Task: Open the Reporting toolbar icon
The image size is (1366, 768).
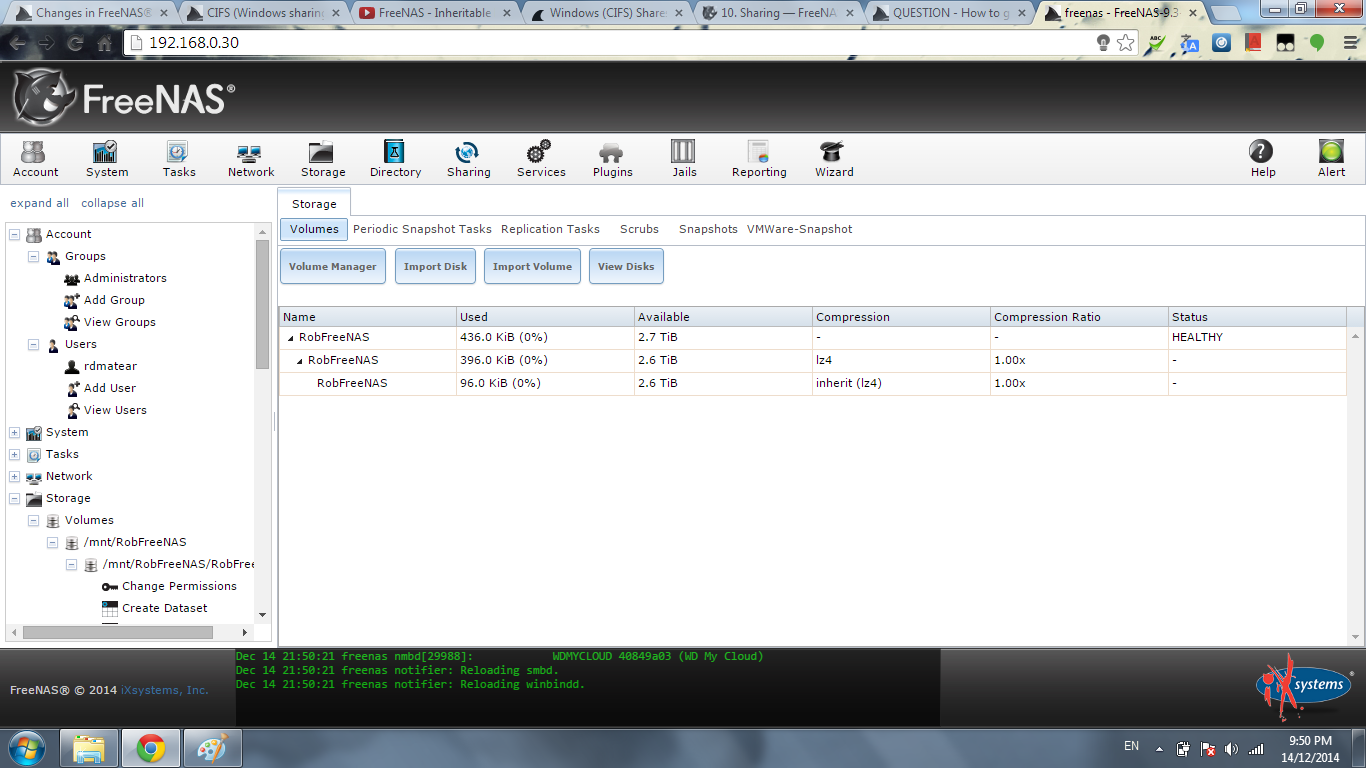Action: 758,159
